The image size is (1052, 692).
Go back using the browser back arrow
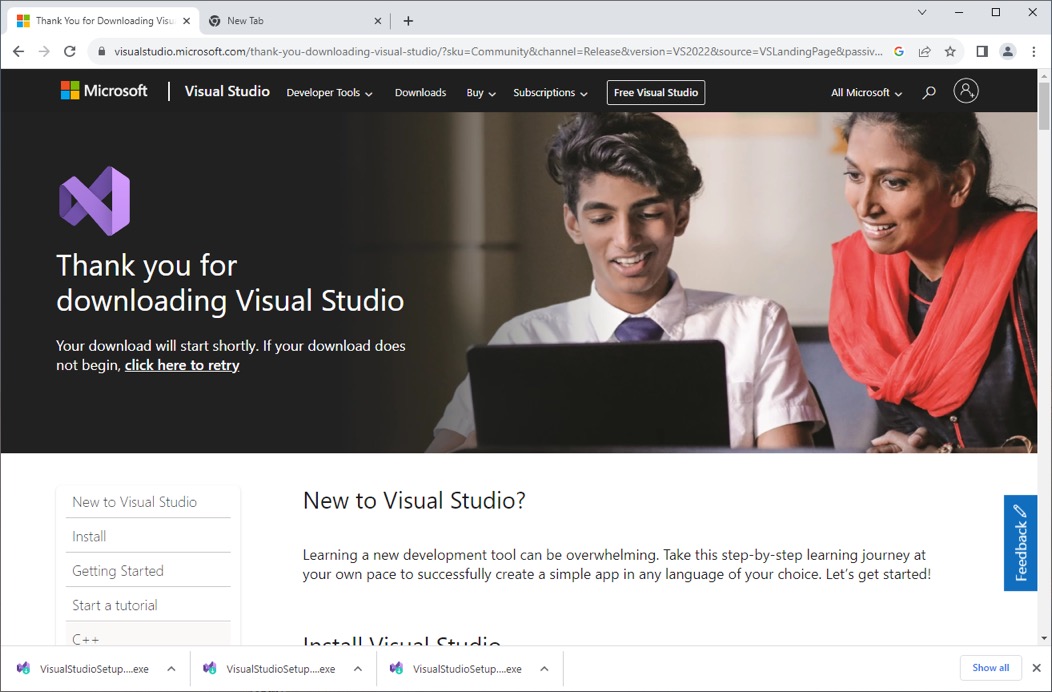(x=18, y=51)
